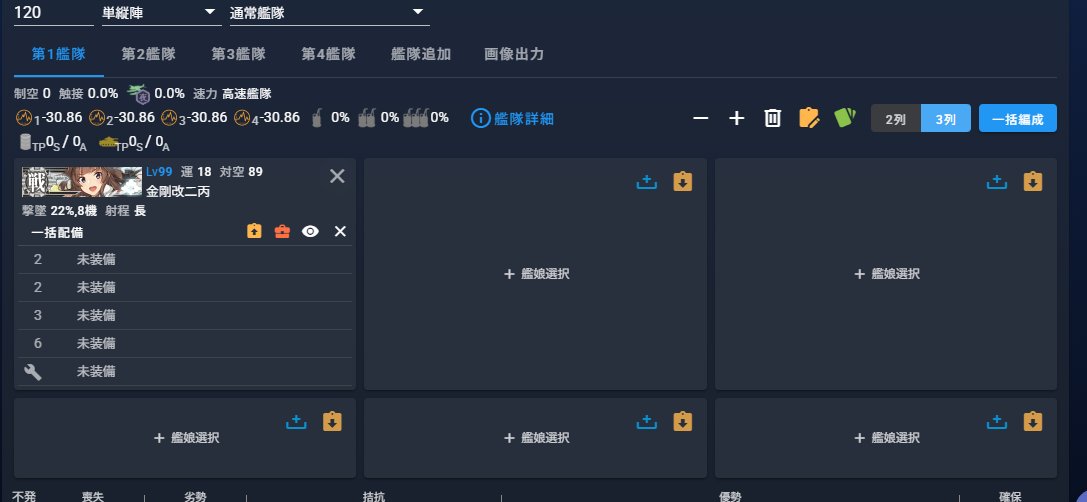The image size is (1087, 502).
Task: Click the level input field showing 120
Action: 53,12
